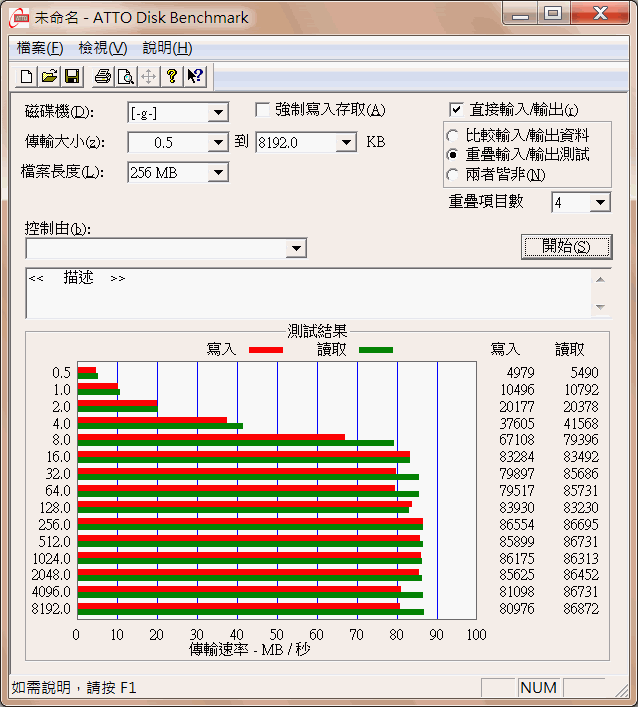Select the 兩者皆非(N) radio button
This screenshot has height=707, width=638.
click(452, 174)
